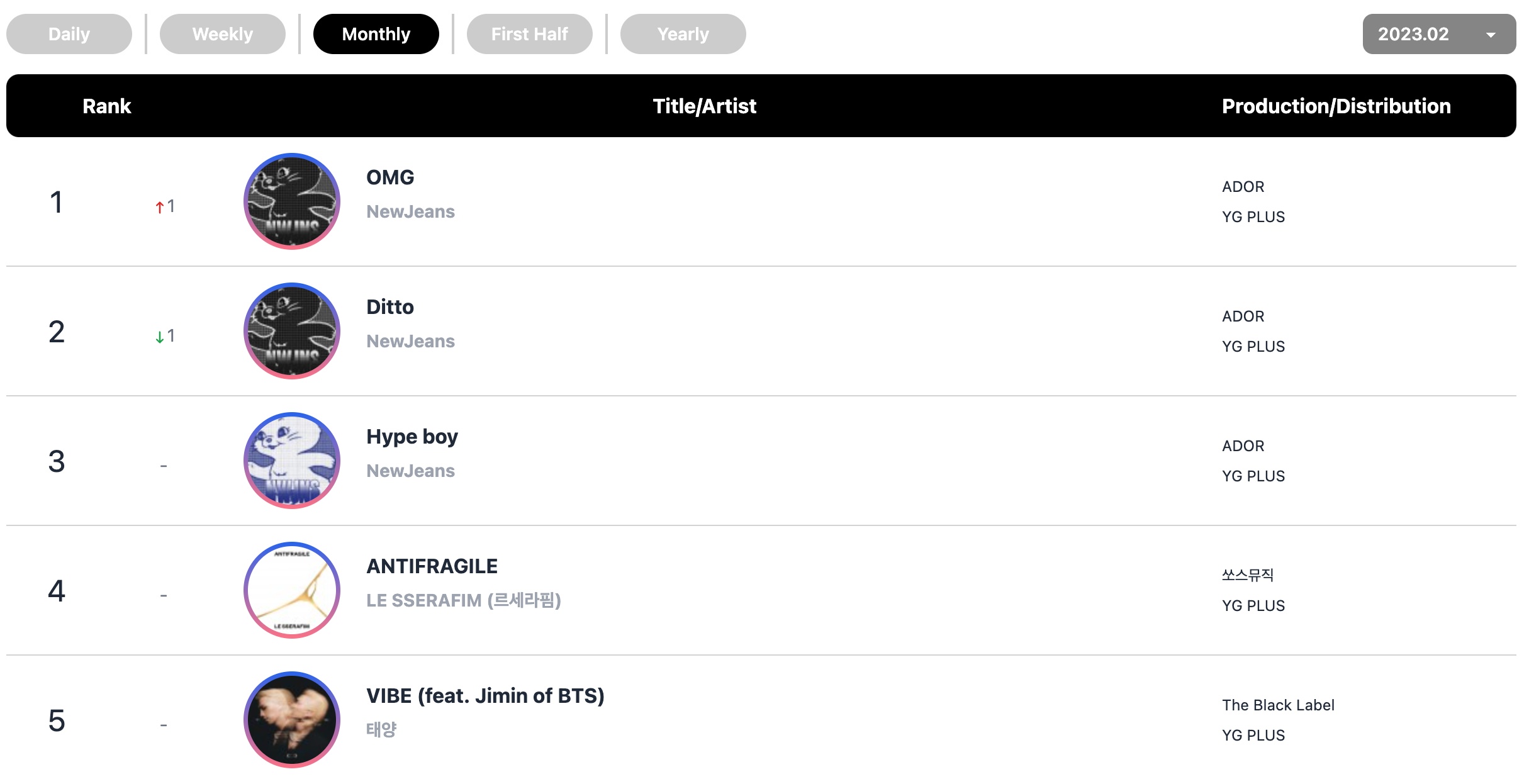The height and width of the screenshot is (784, 1529).
Task: Click the NewJeans artist name under Ditto
Action: [x=410, y=341]
